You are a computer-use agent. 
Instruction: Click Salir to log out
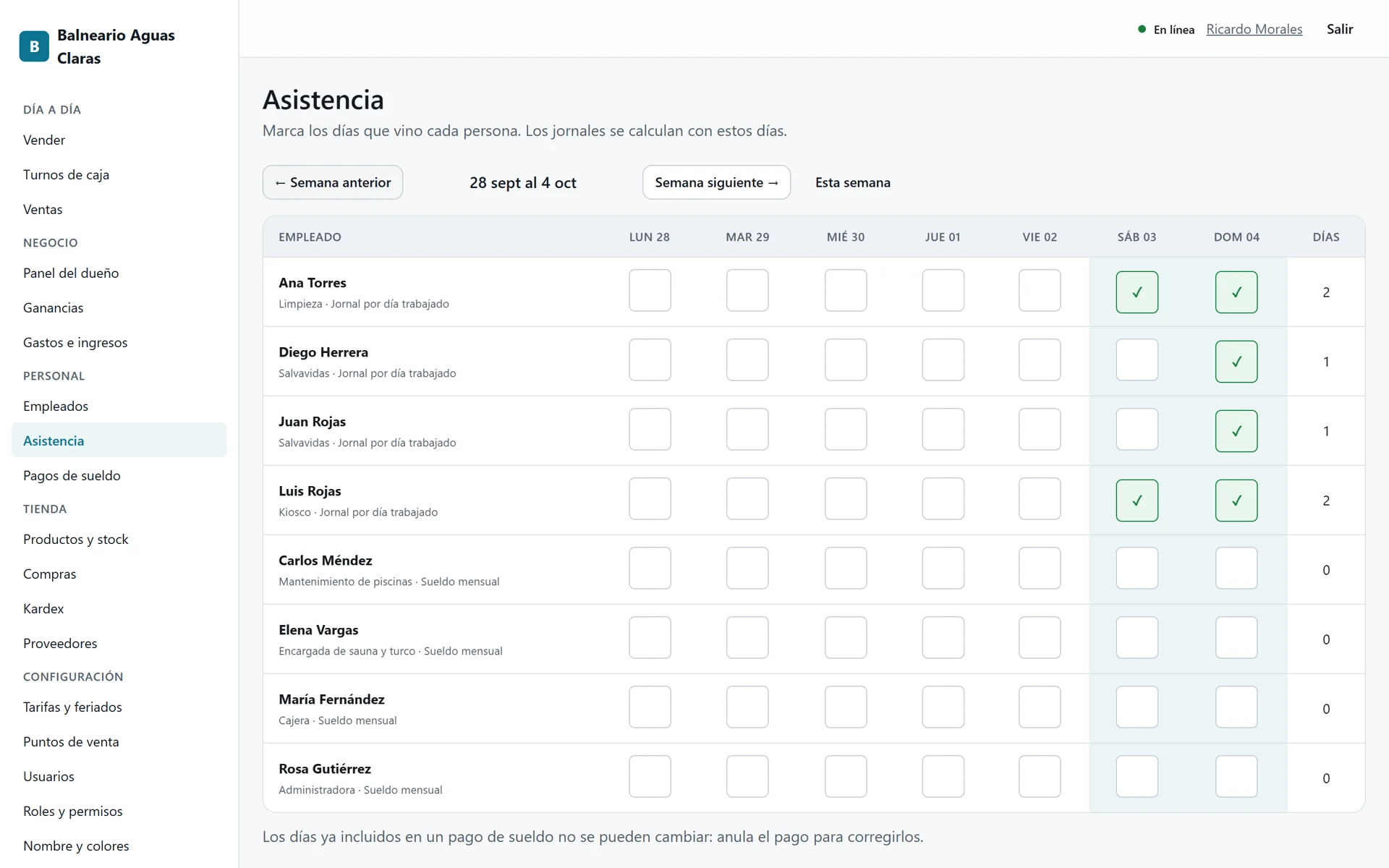tap(1340, 29)
